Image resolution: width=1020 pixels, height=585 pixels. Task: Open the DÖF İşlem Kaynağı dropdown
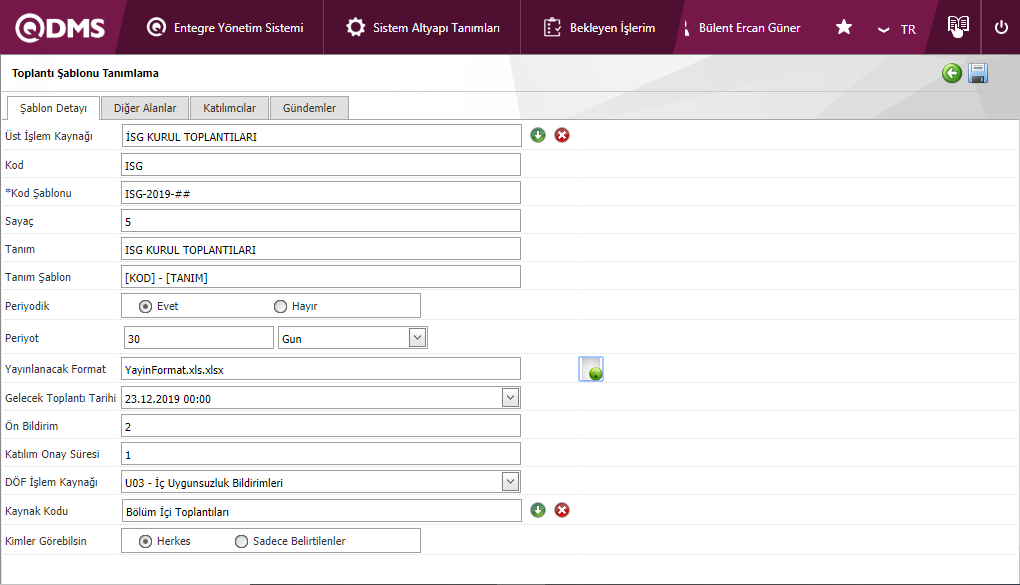(510, 482)
